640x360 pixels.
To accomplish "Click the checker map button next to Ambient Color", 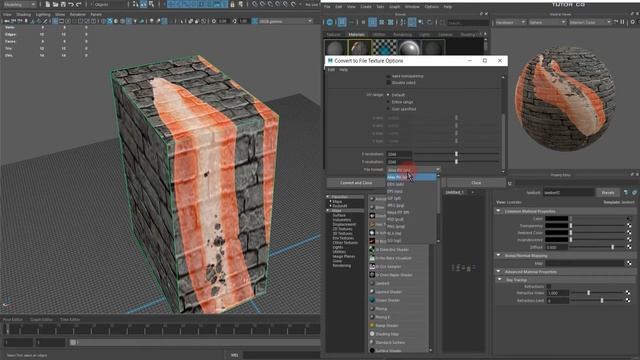I will tap(629, 233).
